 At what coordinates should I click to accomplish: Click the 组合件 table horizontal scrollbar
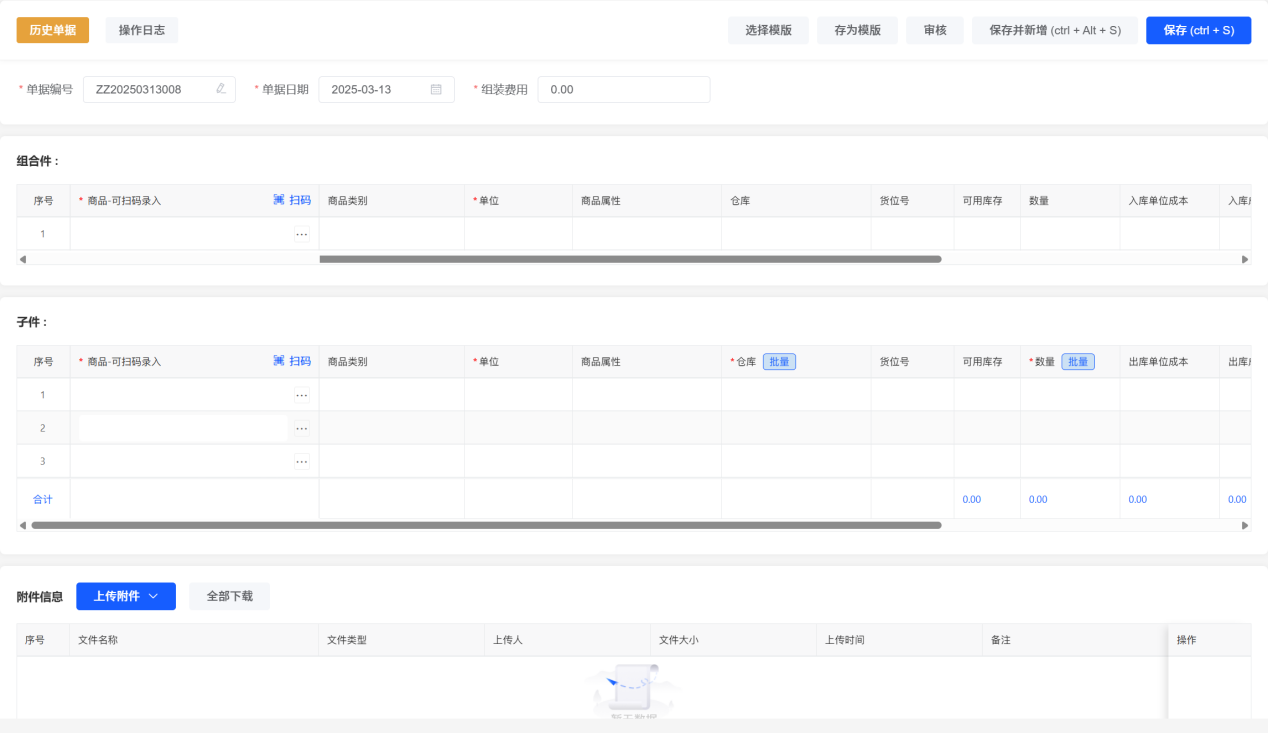click(x=630, y=259)
